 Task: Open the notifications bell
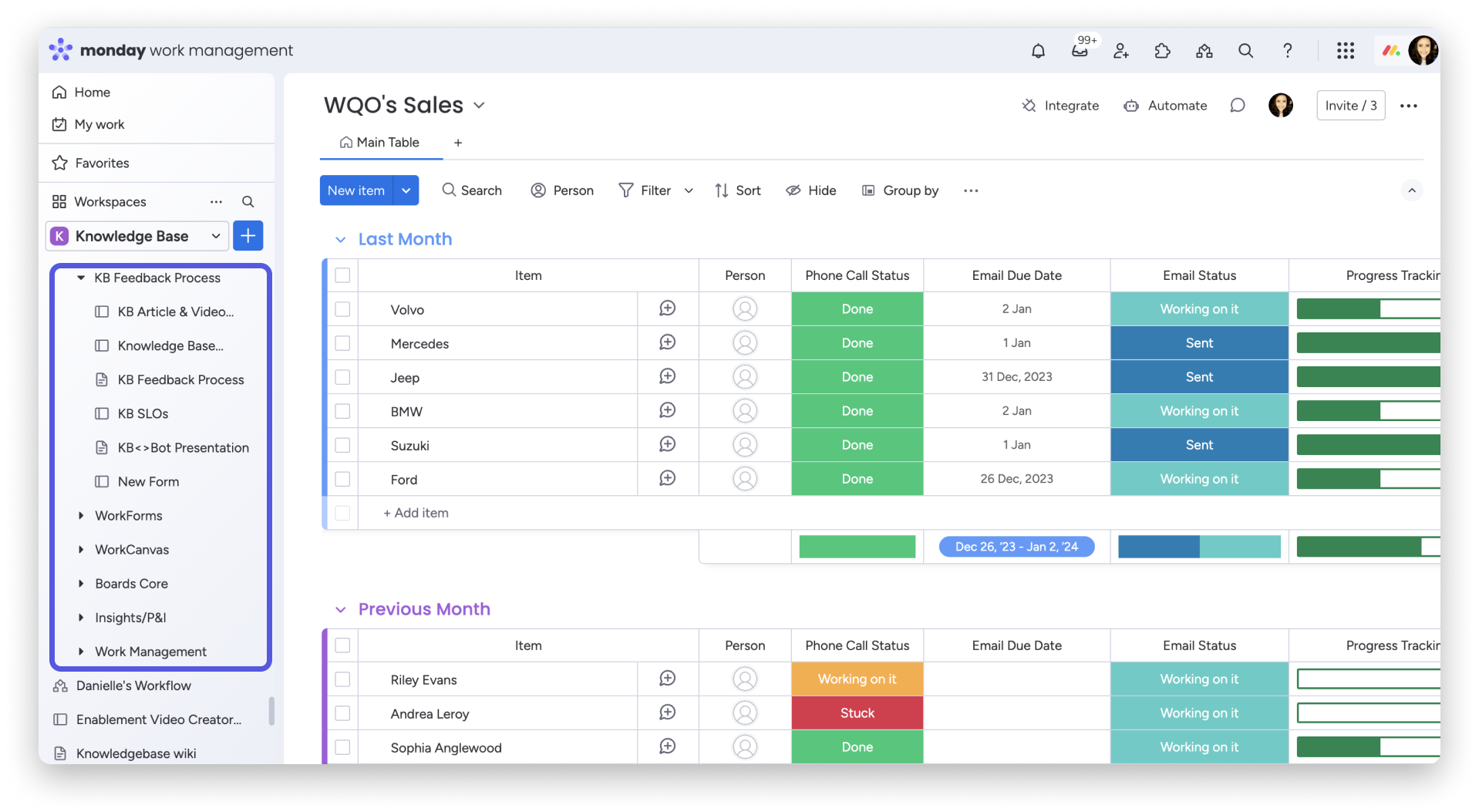1038,51
